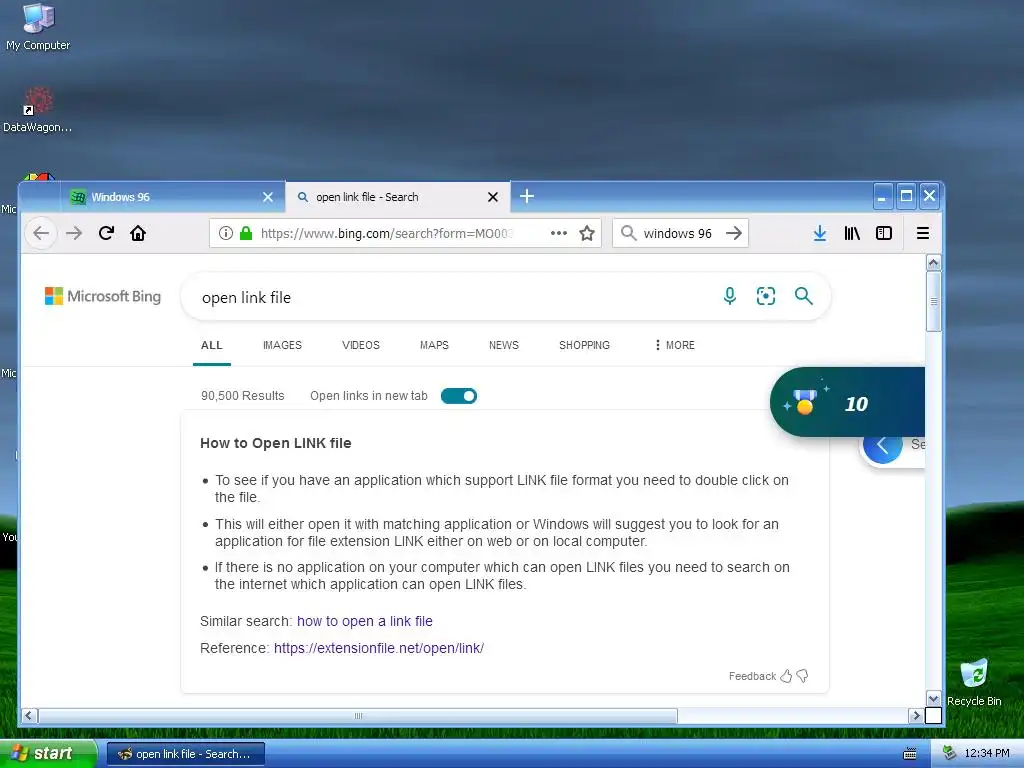1024x768 pixels.
Task: Click magnifier icon in the windows 96 search box
Action: click(628, 233)
